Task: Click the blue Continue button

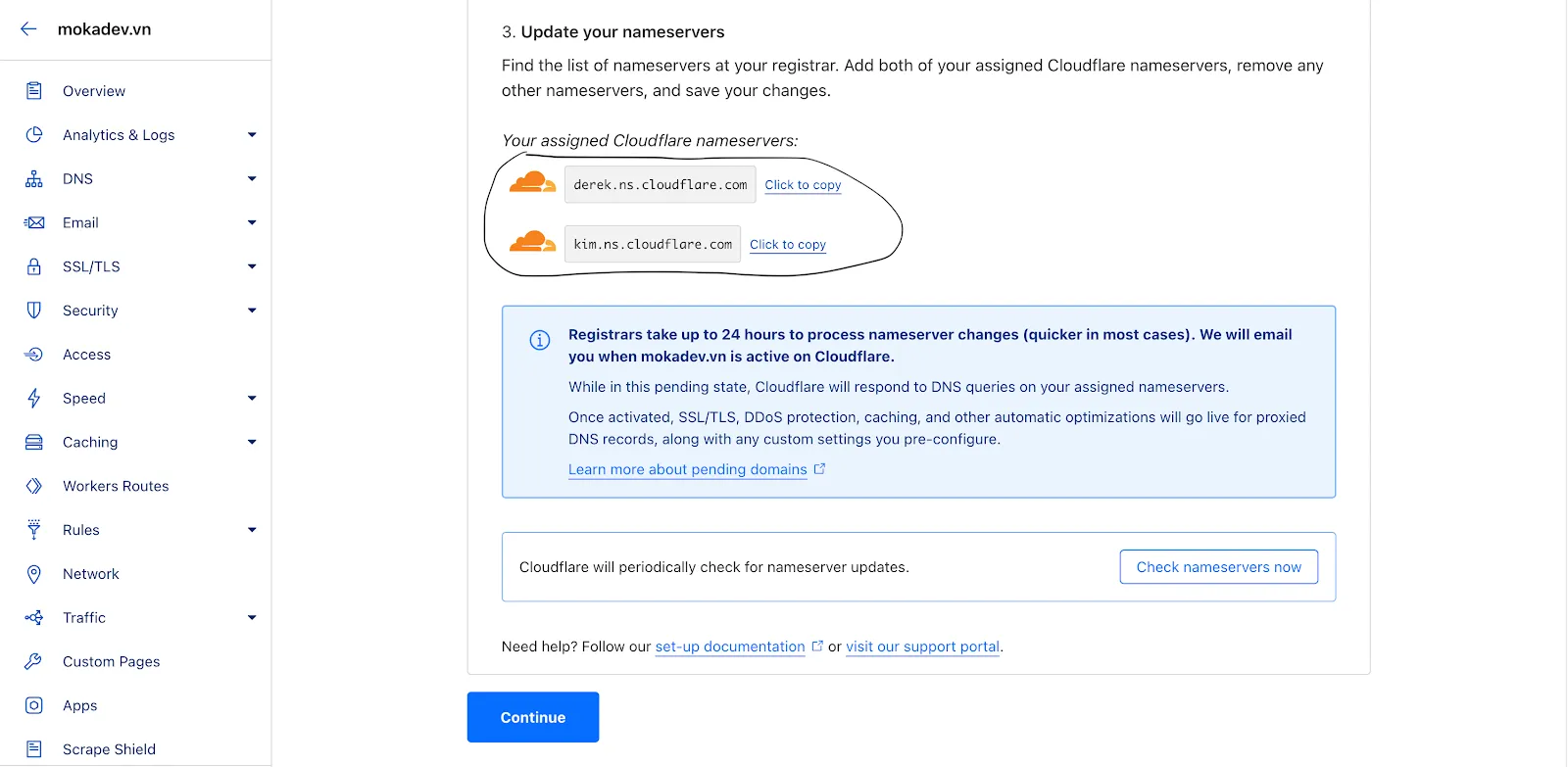Action: (533, 717)
